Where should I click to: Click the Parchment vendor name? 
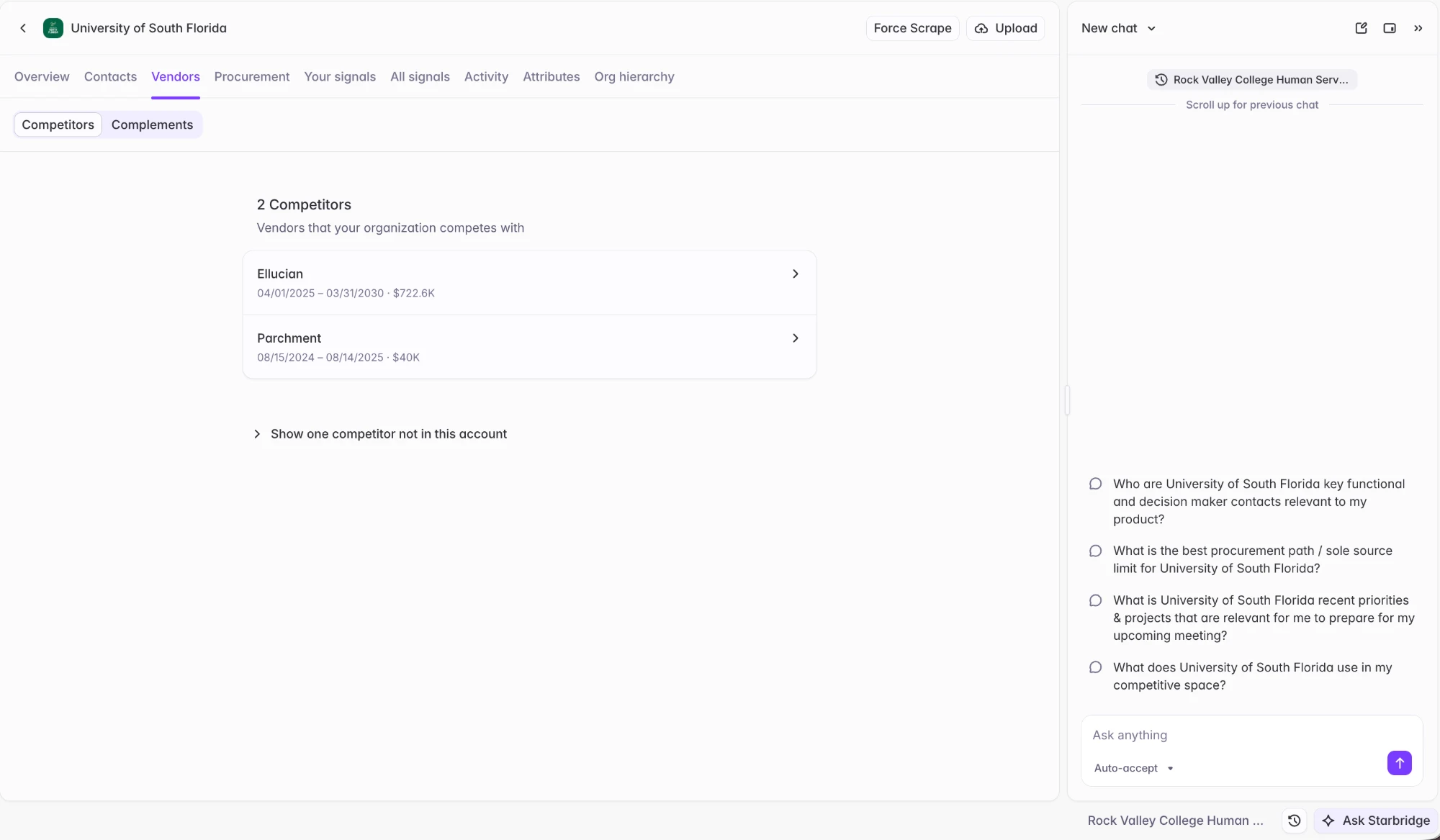[289, 338]
